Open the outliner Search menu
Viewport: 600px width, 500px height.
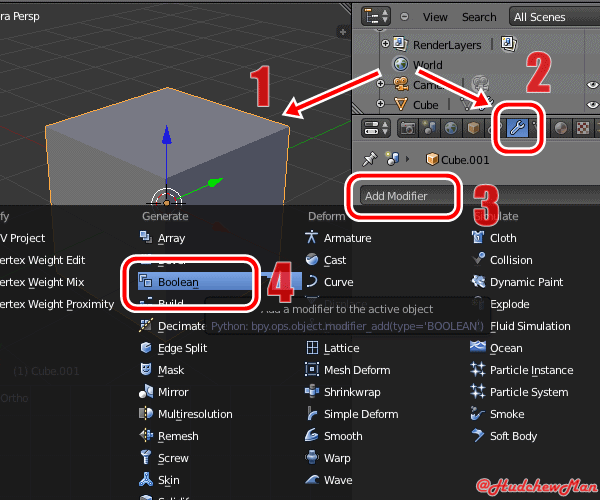tap(479, 17)
